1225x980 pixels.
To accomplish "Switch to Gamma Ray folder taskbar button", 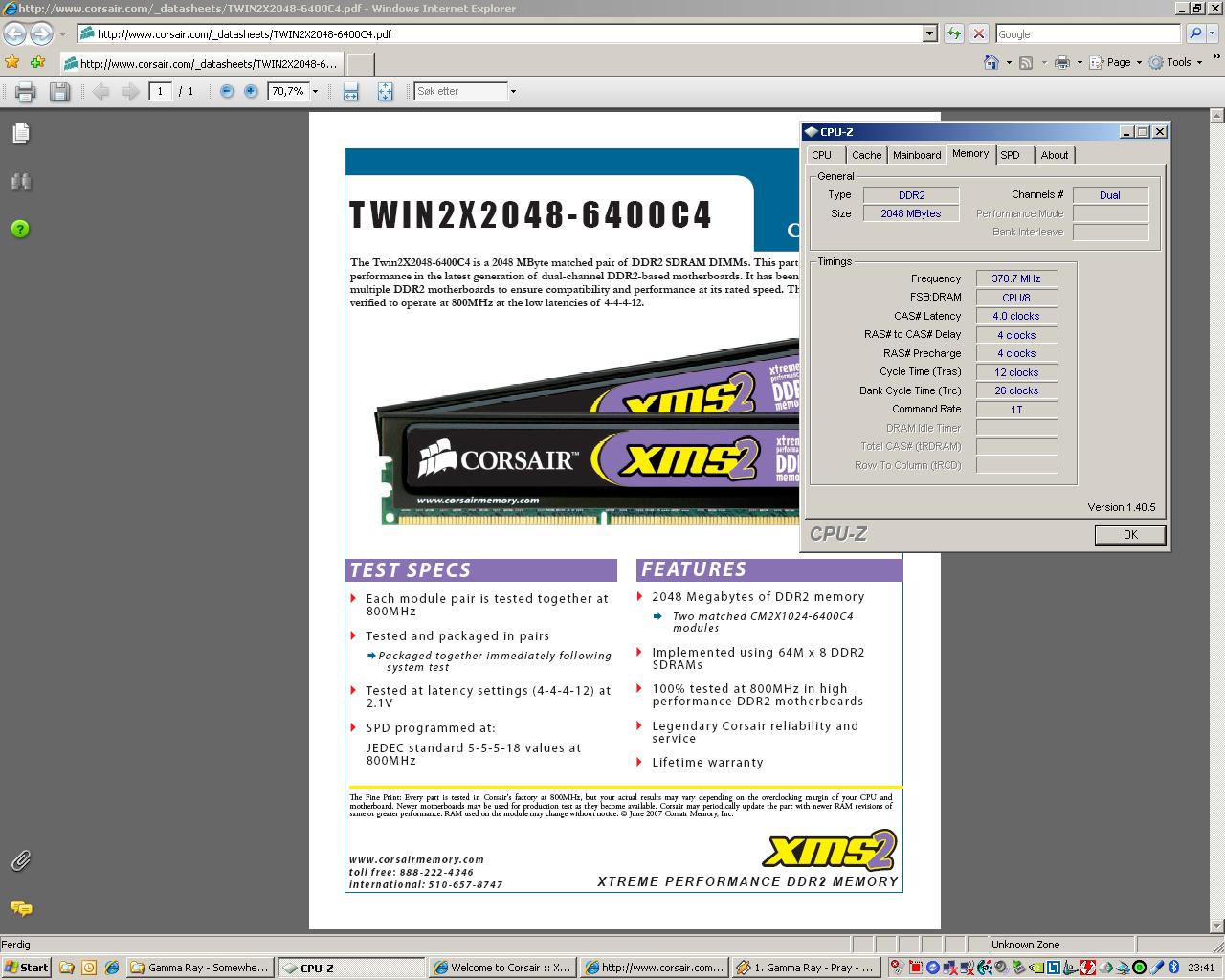I will pyautogui.click(x=199, y=968).
